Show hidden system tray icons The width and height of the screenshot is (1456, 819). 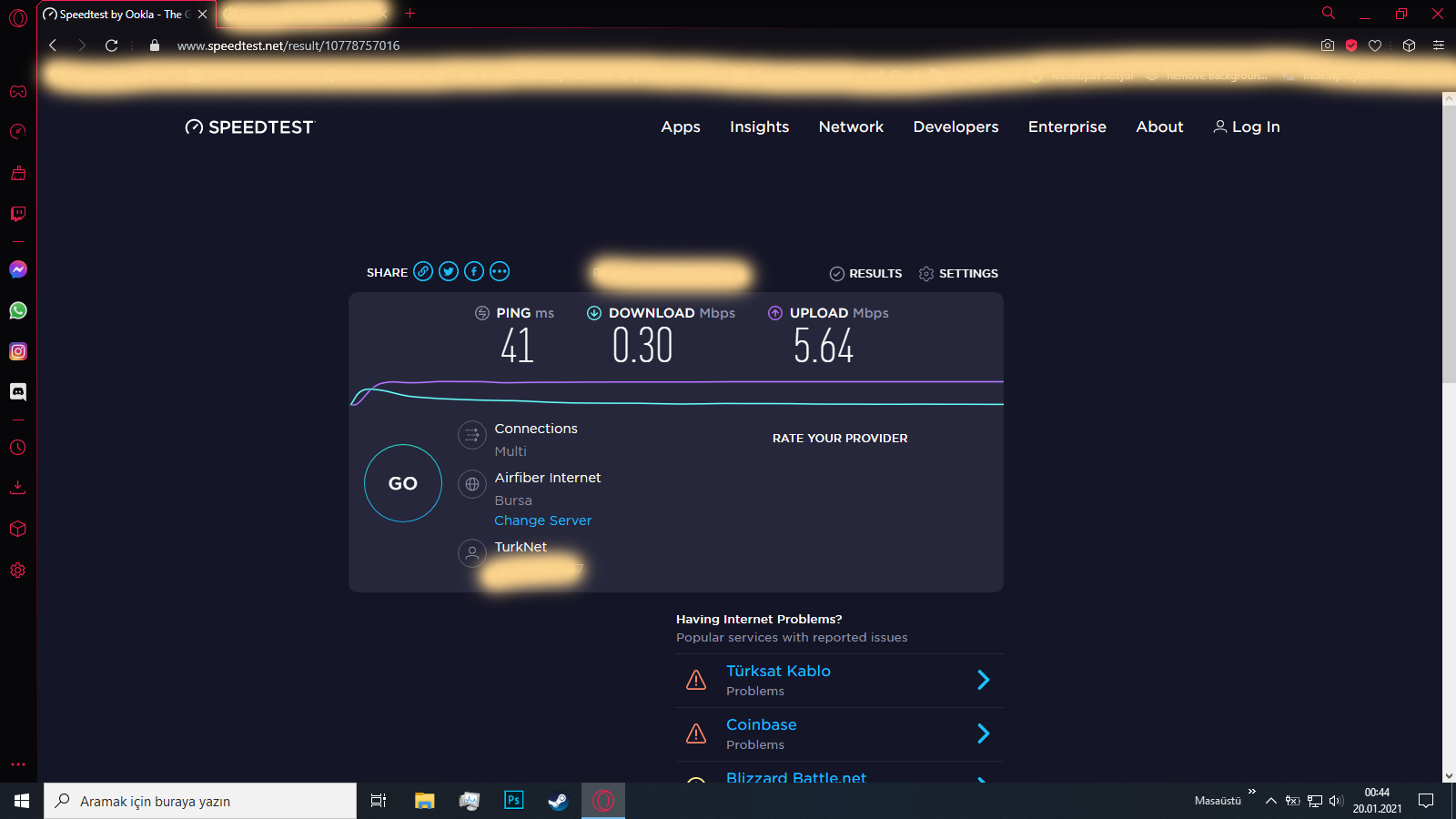click(x=1271, y=801)
